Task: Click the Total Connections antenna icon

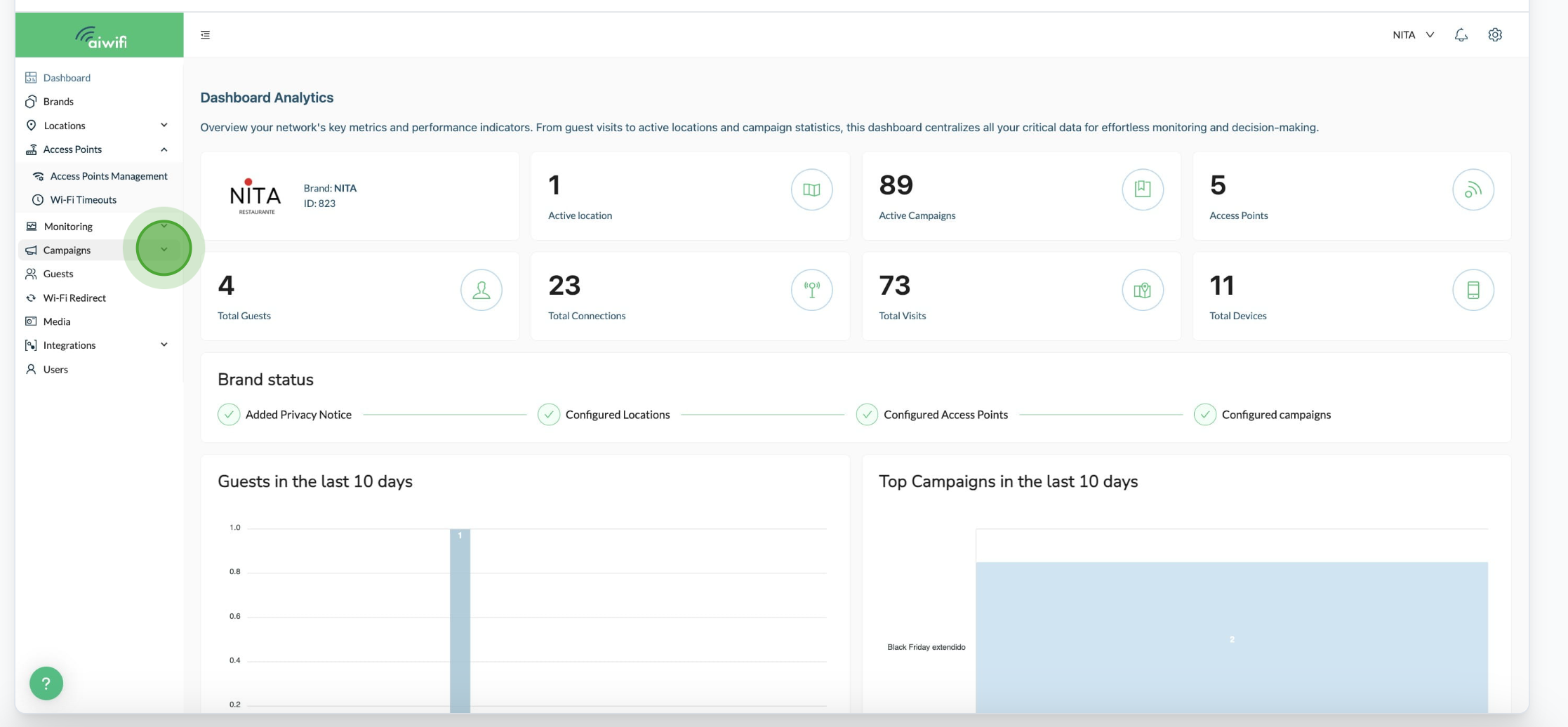Action: (x=811, y=290)
